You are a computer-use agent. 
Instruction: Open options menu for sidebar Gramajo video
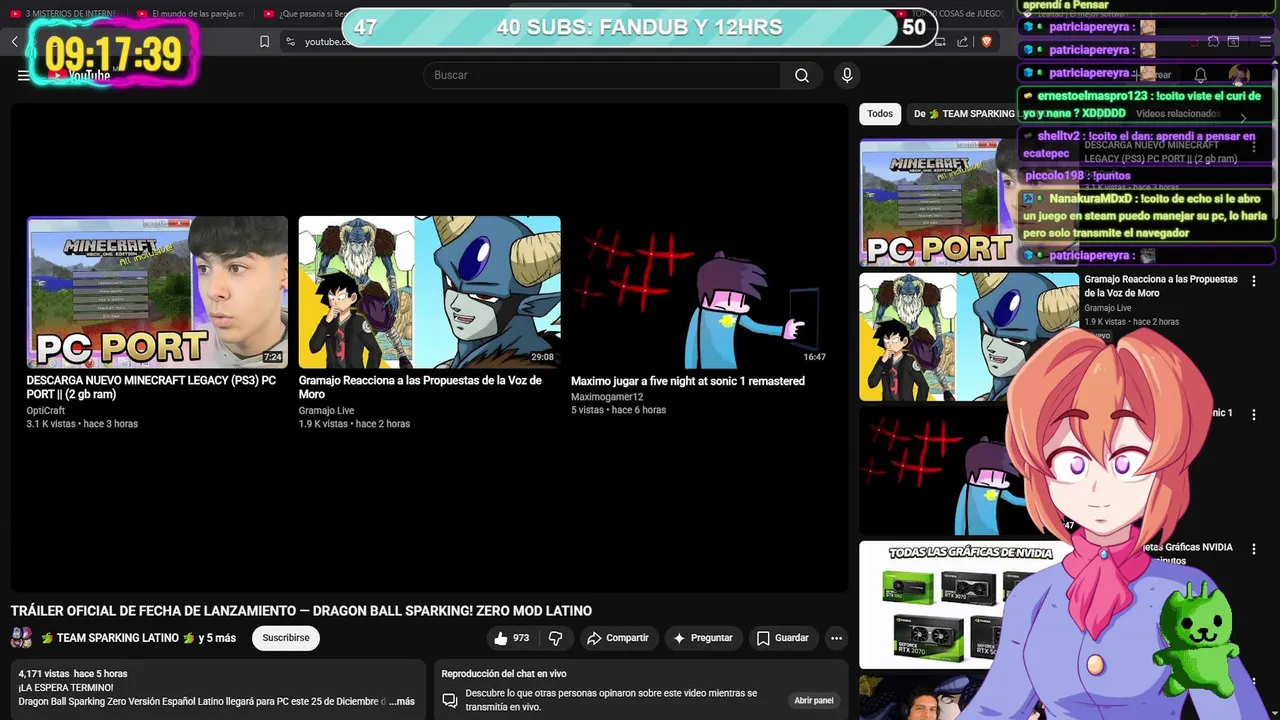click(1254, 282)
